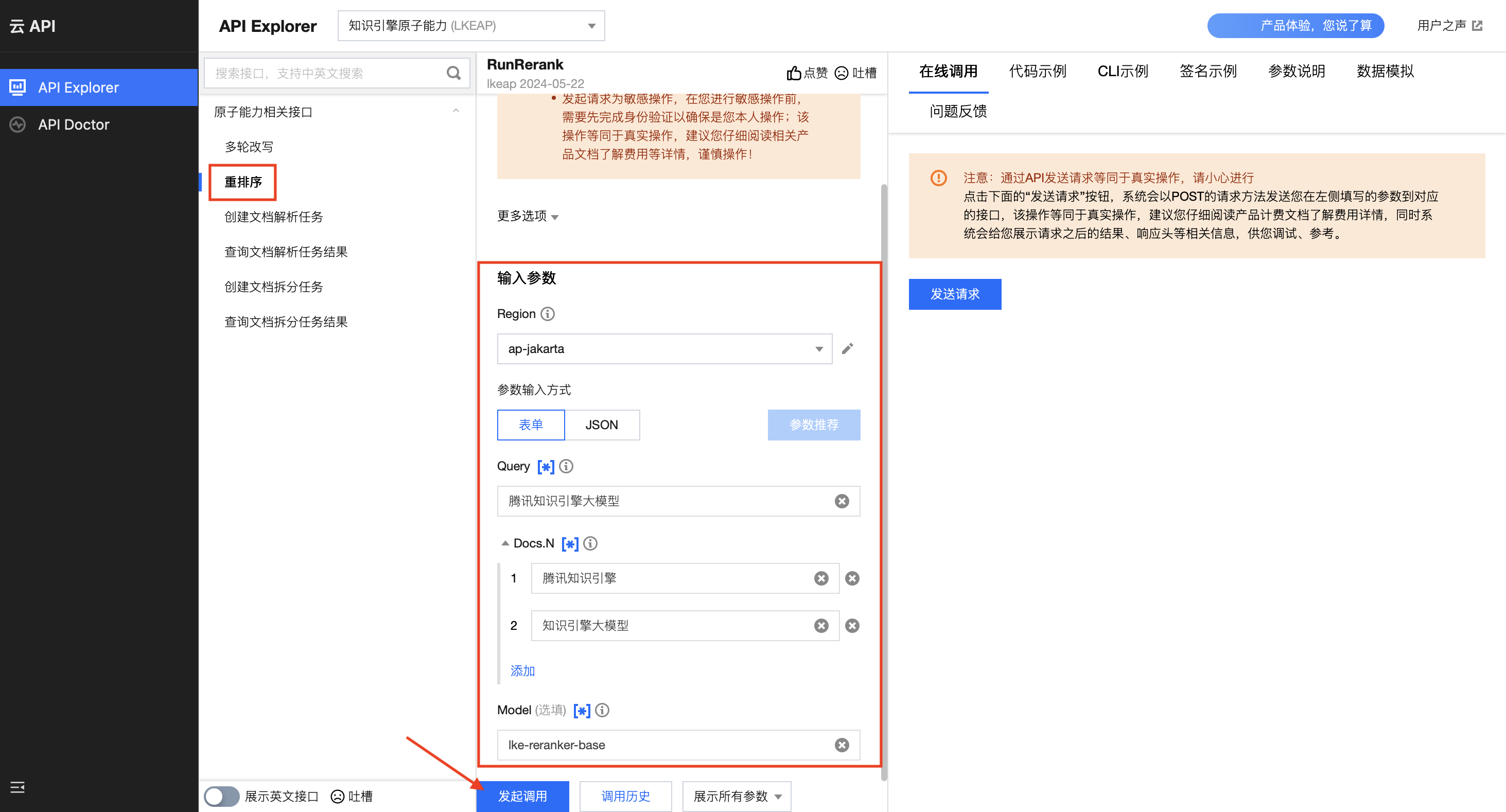This screenshot has width=1506, height=812.
Task: Toggle 展示英文接口 switch
Action: [221, 796]
